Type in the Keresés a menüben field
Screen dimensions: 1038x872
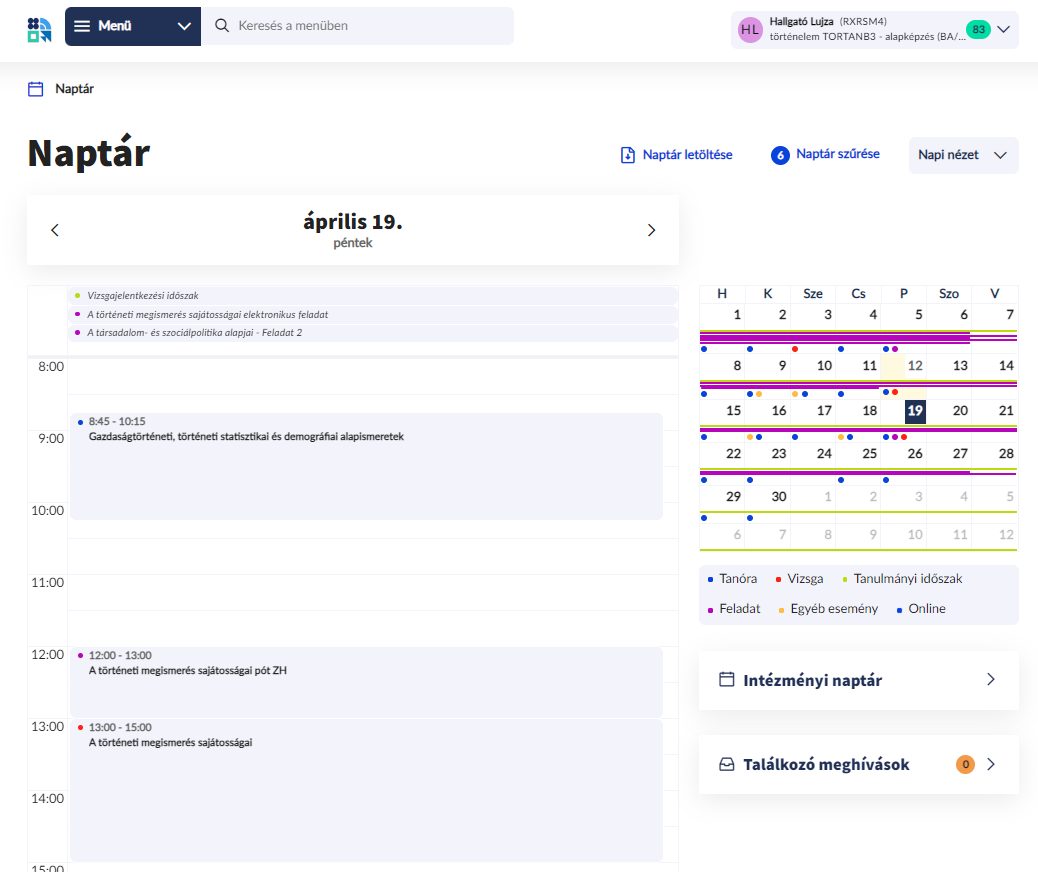(370, 26)
